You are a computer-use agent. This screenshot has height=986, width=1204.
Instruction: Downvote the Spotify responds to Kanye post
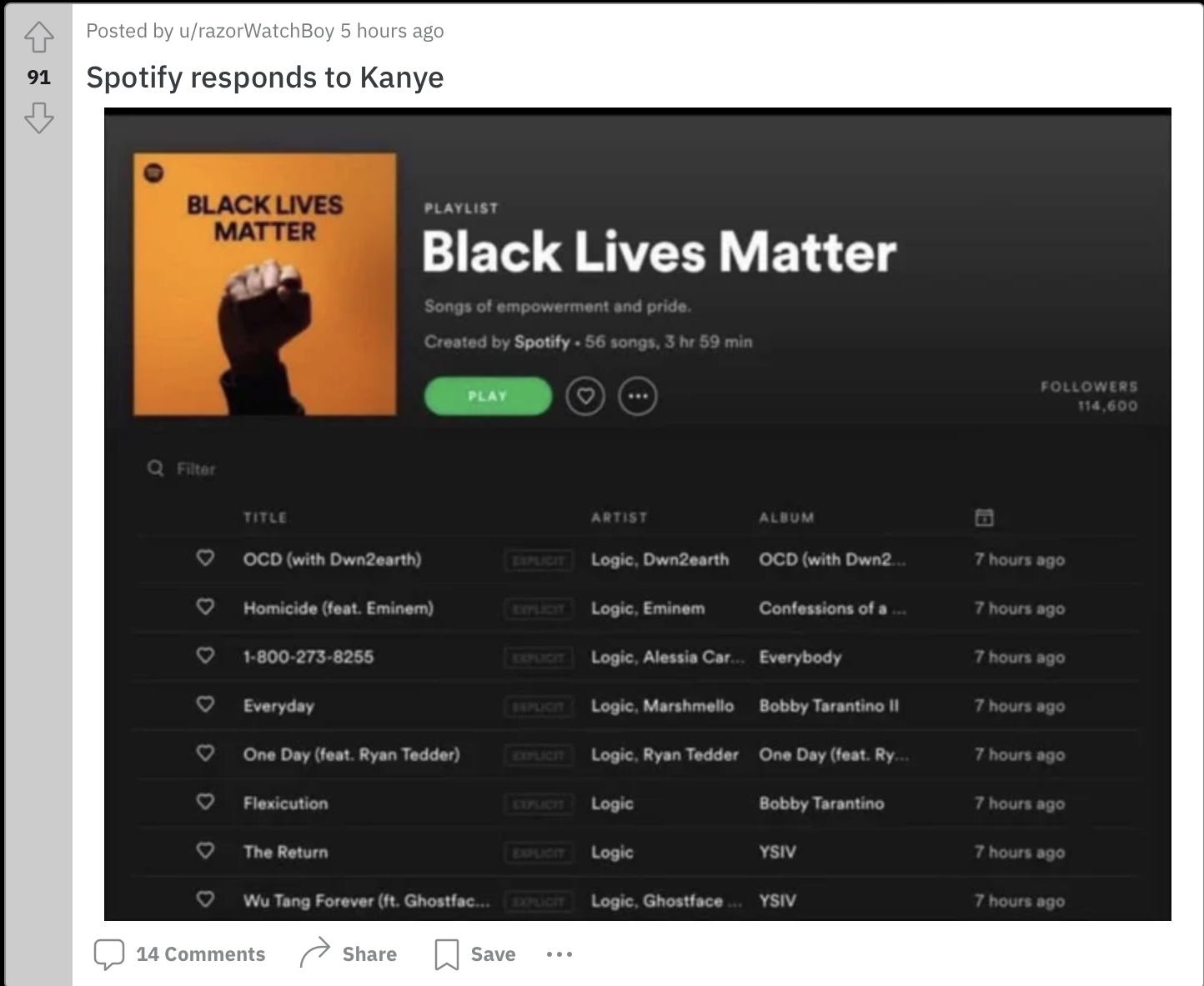tap(39, 118)
